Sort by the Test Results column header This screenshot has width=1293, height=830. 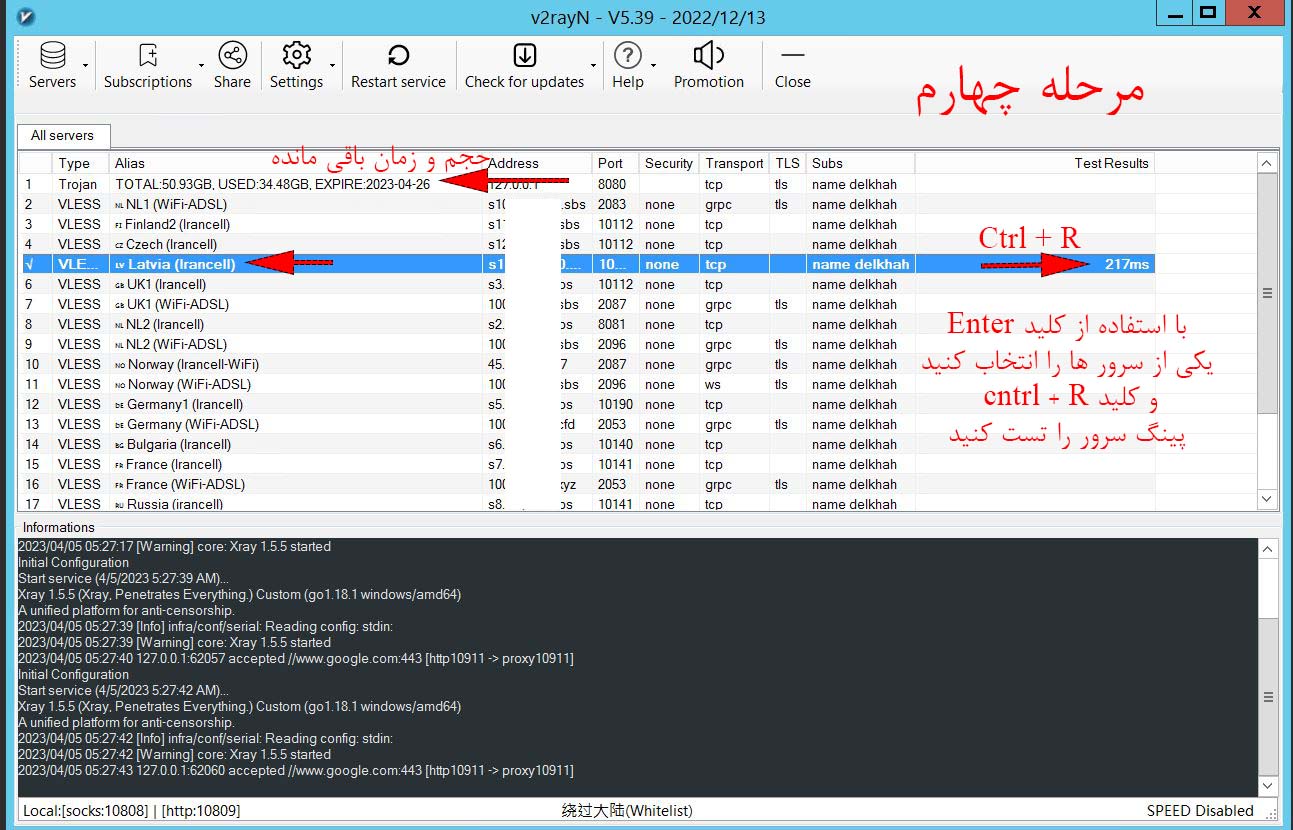(x=1035, y=163)
